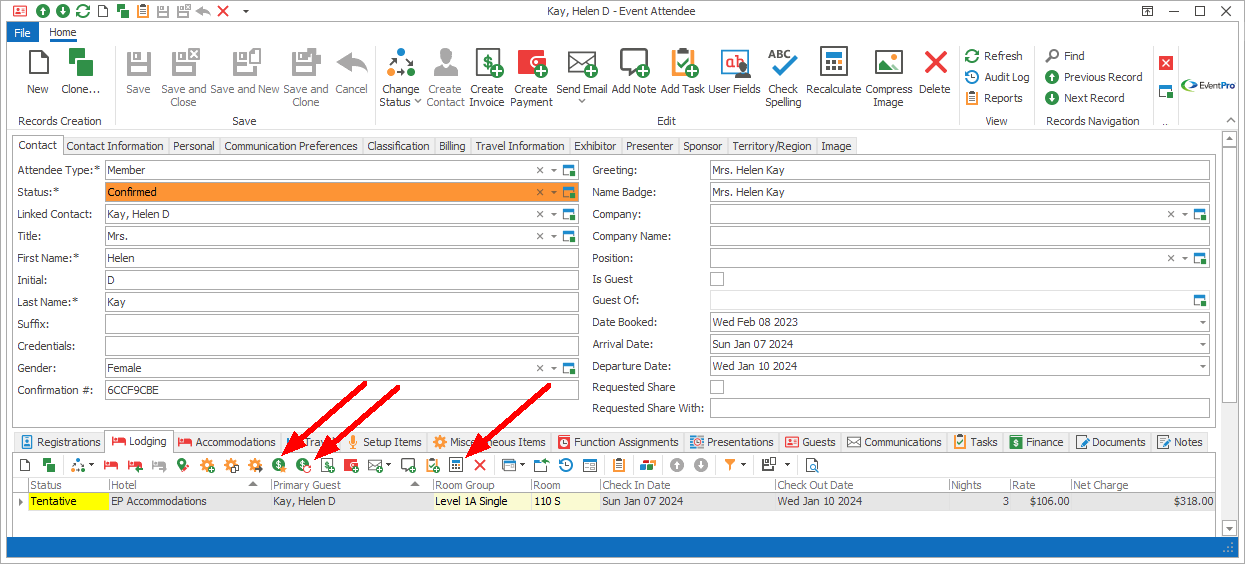Click Refresh in the View group

click(x=993, y=56)
